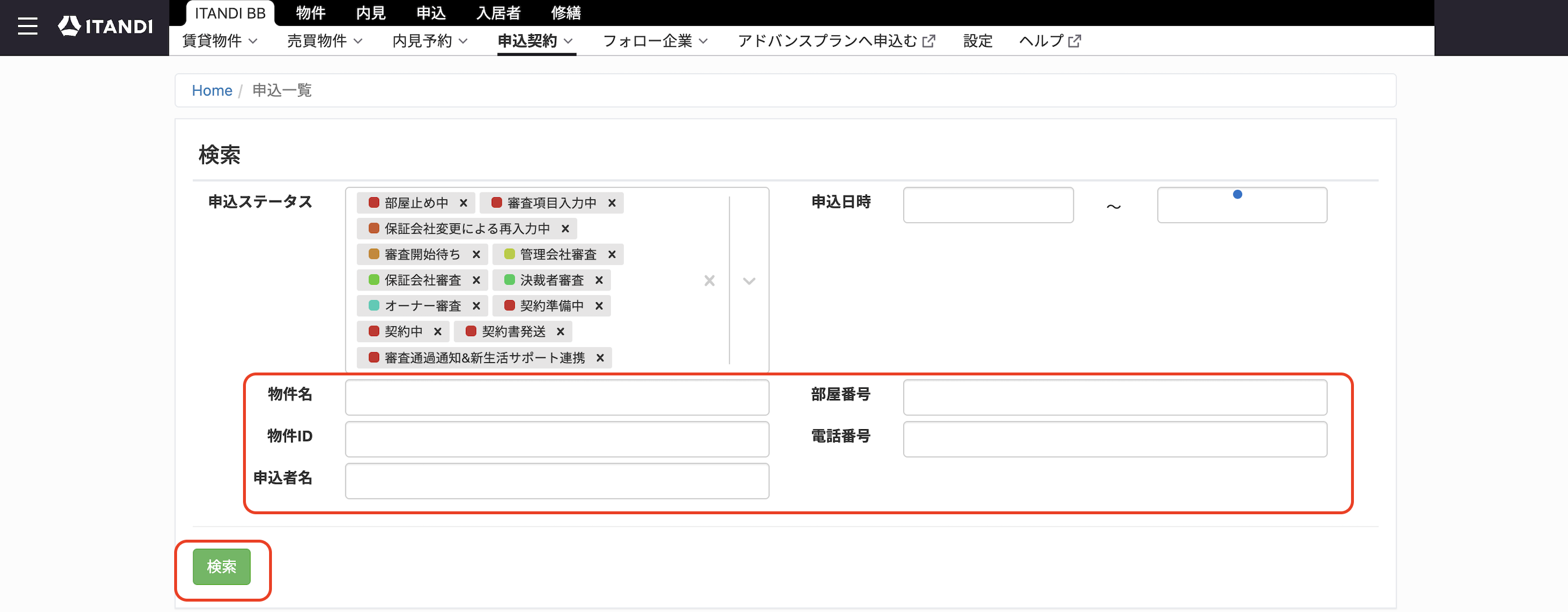The width and height of the screenshot is (1568, 612).
Task: Go to 設定 page
Action: coord(978,40)
